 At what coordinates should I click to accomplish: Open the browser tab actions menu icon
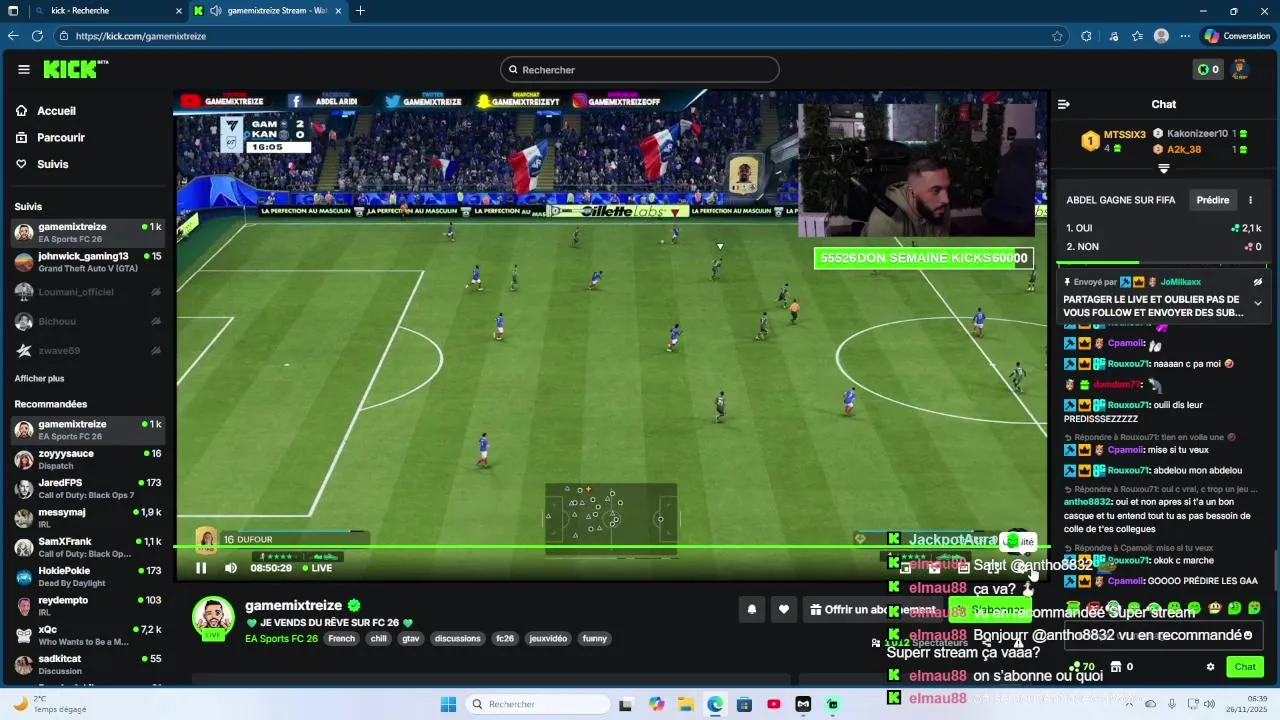point(13,11)
